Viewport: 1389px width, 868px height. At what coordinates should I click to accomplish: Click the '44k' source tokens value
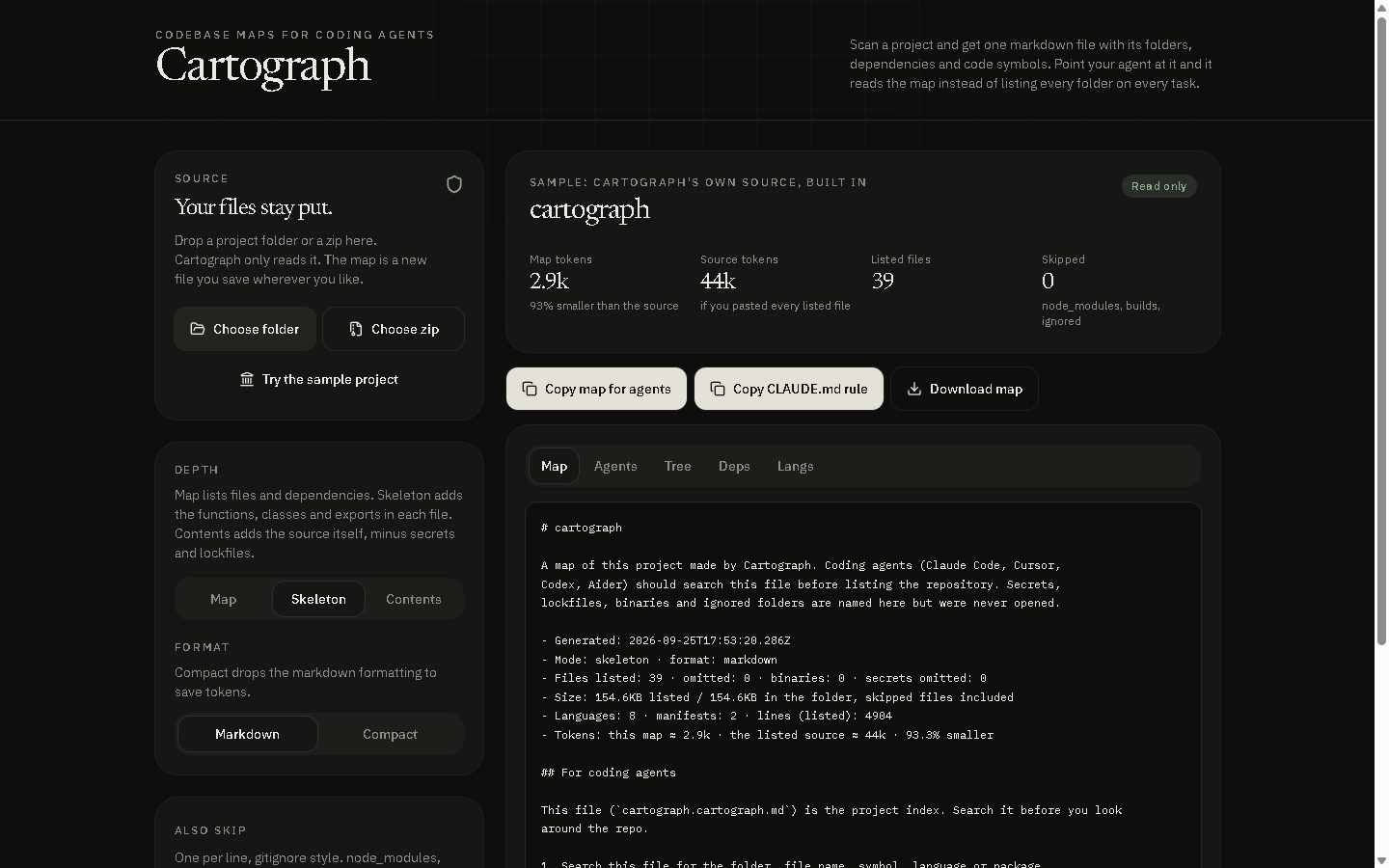click(718, 281)
